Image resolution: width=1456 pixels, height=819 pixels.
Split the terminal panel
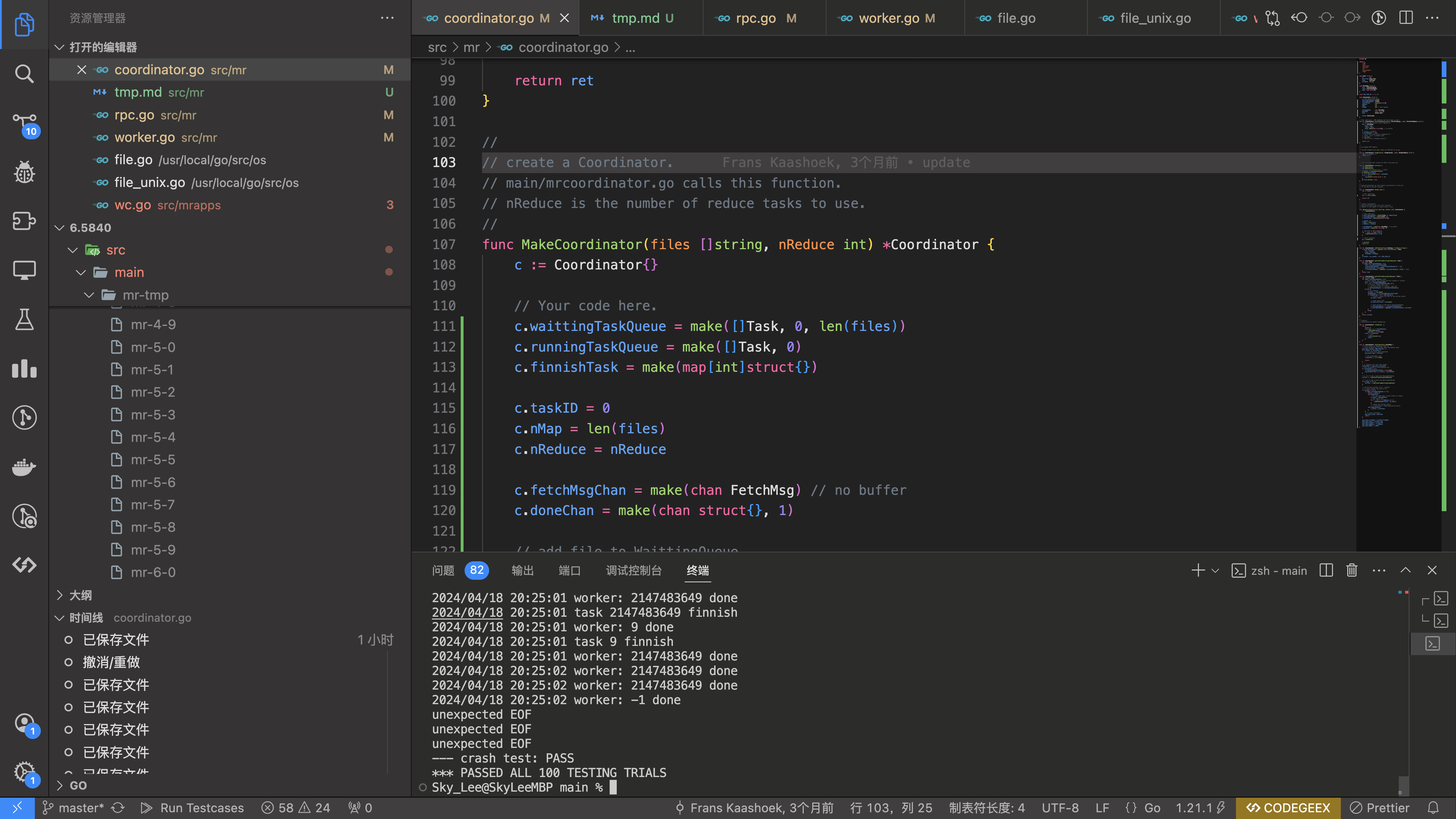1326,570
